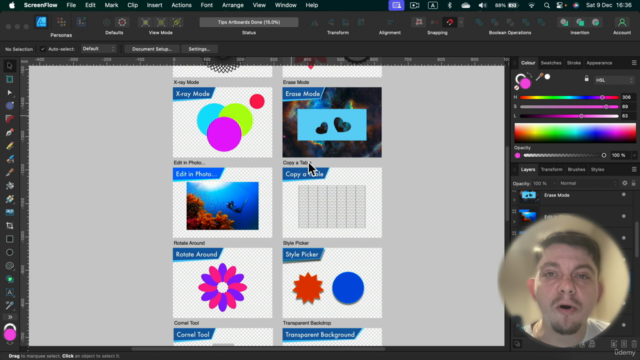Click the first View Mode icon

tap(145, 22)
